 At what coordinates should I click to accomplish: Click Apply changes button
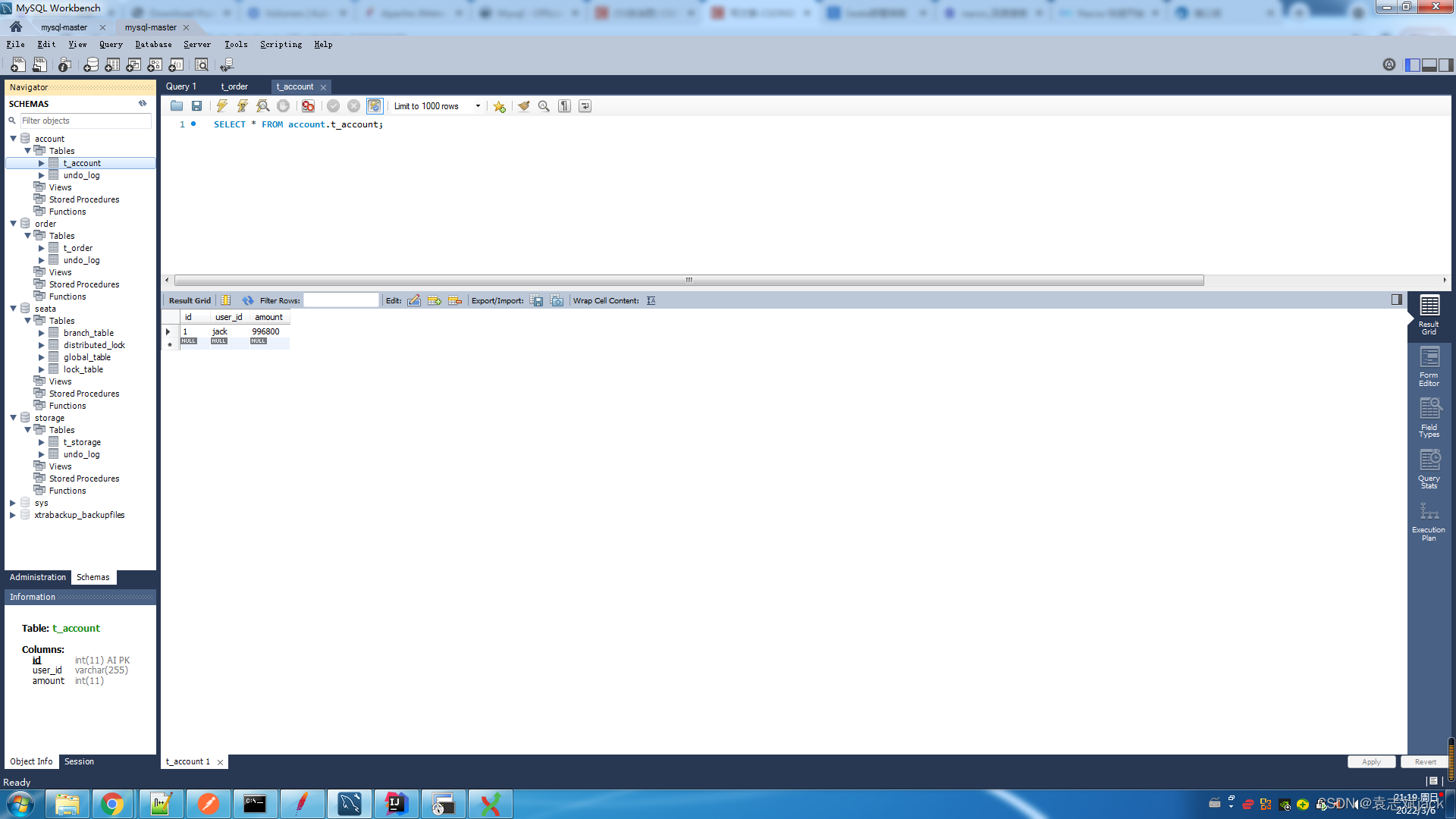click(x=1371, y=761)
